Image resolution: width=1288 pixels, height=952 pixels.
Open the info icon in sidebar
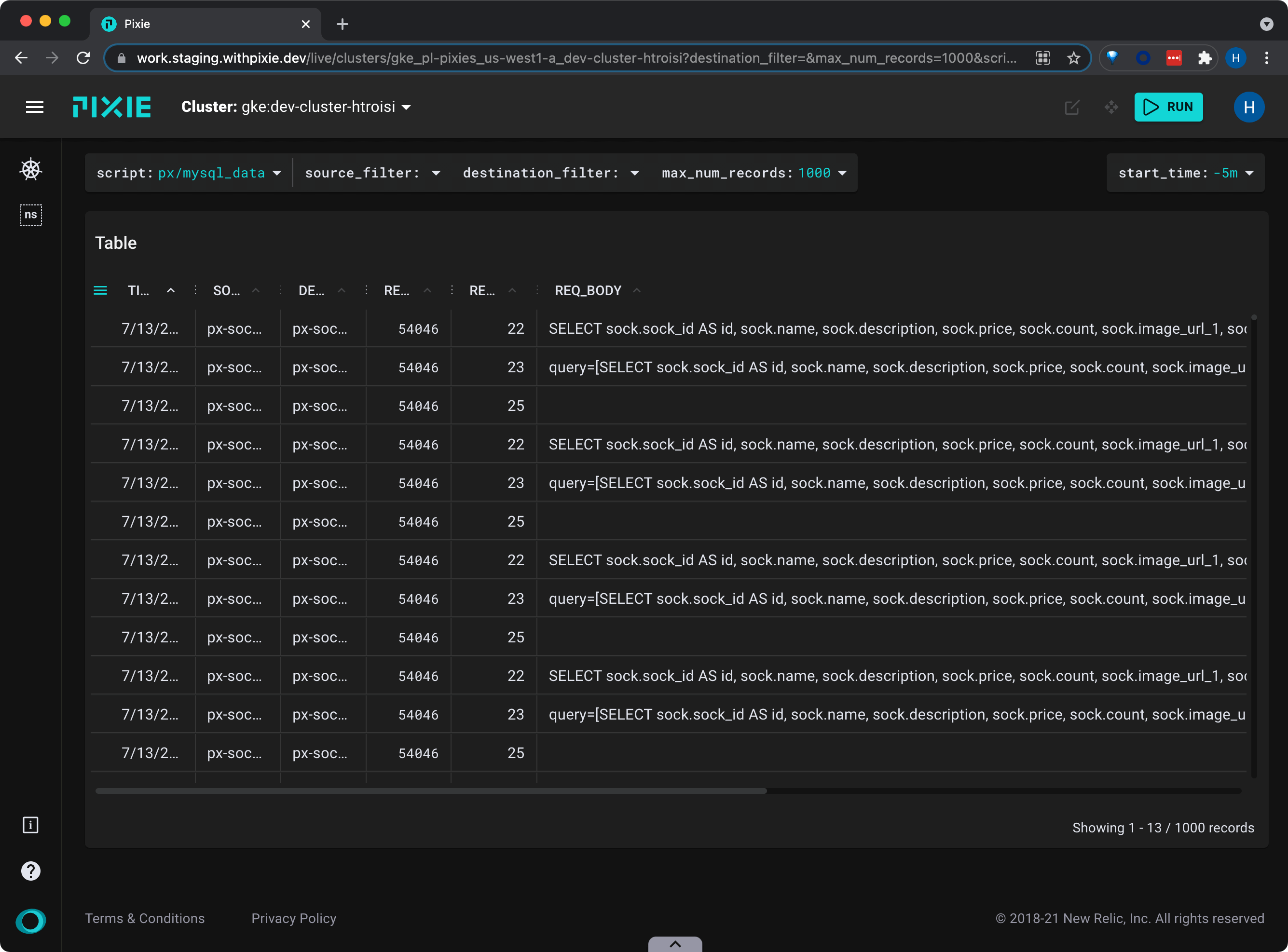(x=30, y=825)
